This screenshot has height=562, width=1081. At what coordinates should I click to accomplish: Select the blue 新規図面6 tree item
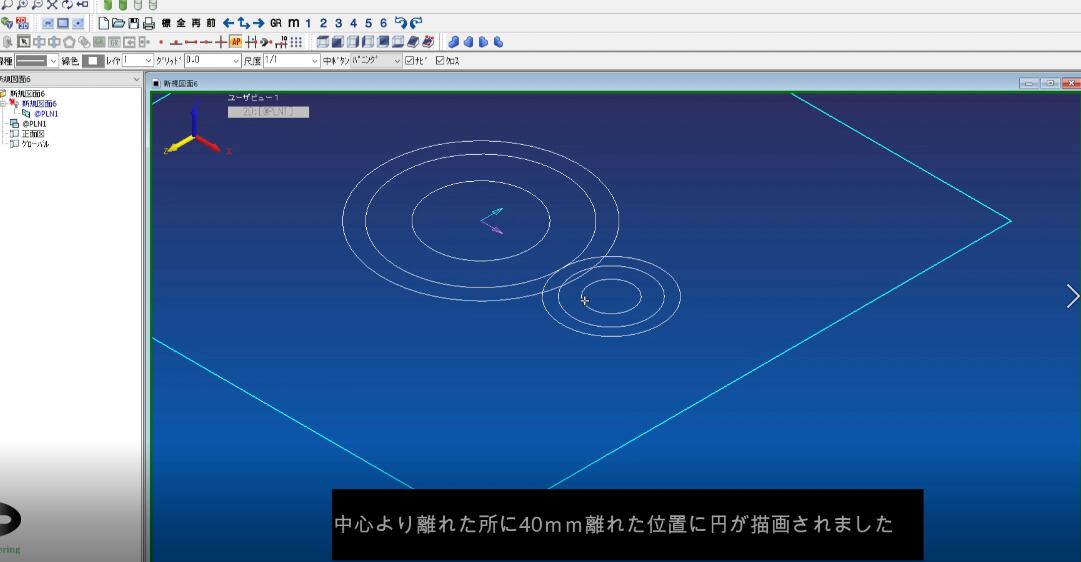click(x=39, y=103)
